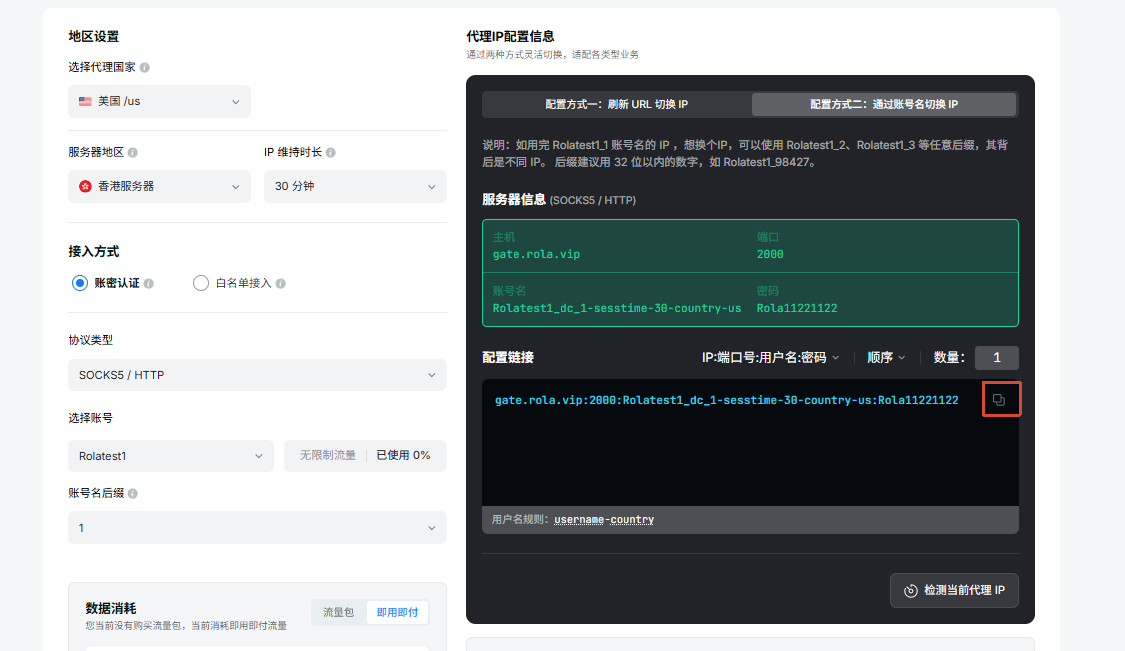Open the account suffix dropdown showing 1
The height and width of the screenshot is (651, 1125).
[257, 528]
